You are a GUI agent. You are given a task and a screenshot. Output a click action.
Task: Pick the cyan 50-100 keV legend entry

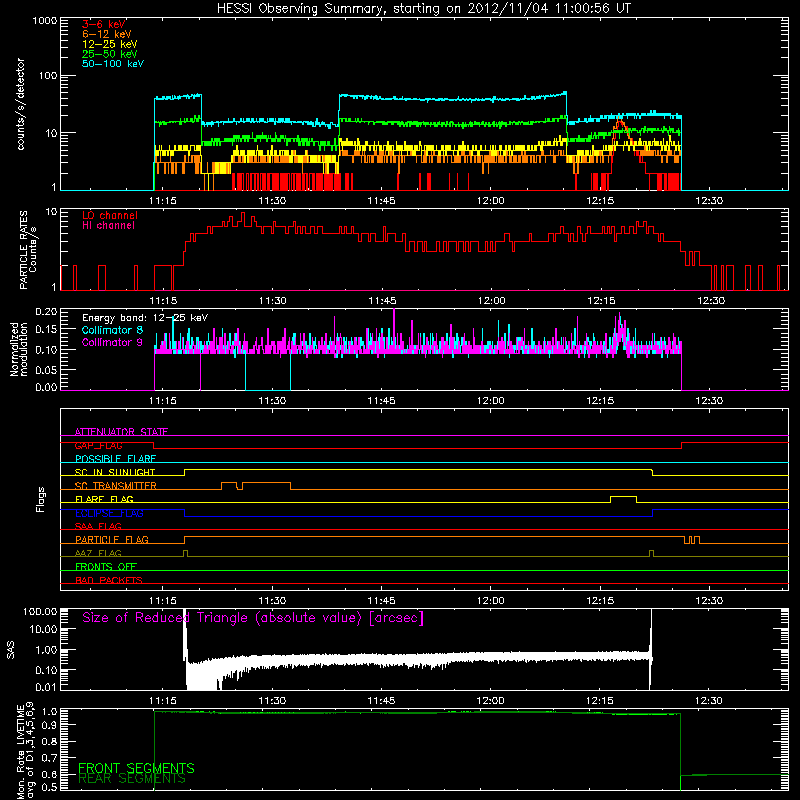[x=113, y=64]
